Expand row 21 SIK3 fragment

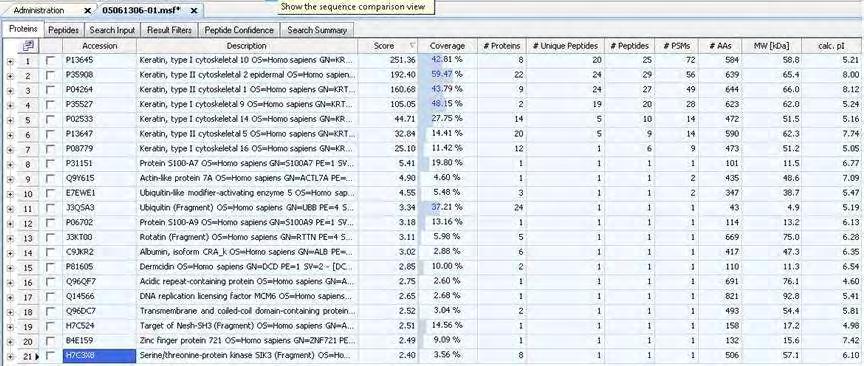pos(10,357)
